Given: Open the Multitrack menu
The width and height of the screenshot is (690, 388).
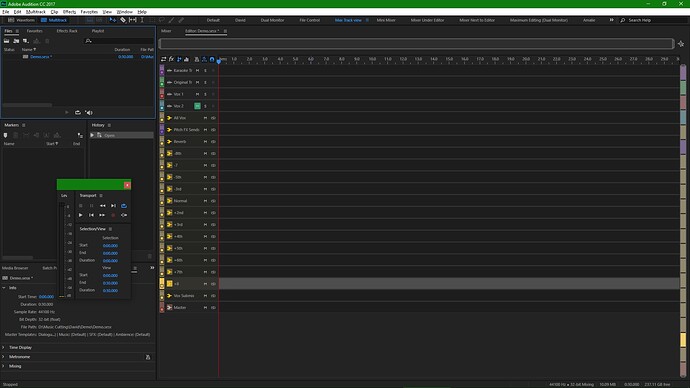Looking at the screenshot, I should pos(36,12).
